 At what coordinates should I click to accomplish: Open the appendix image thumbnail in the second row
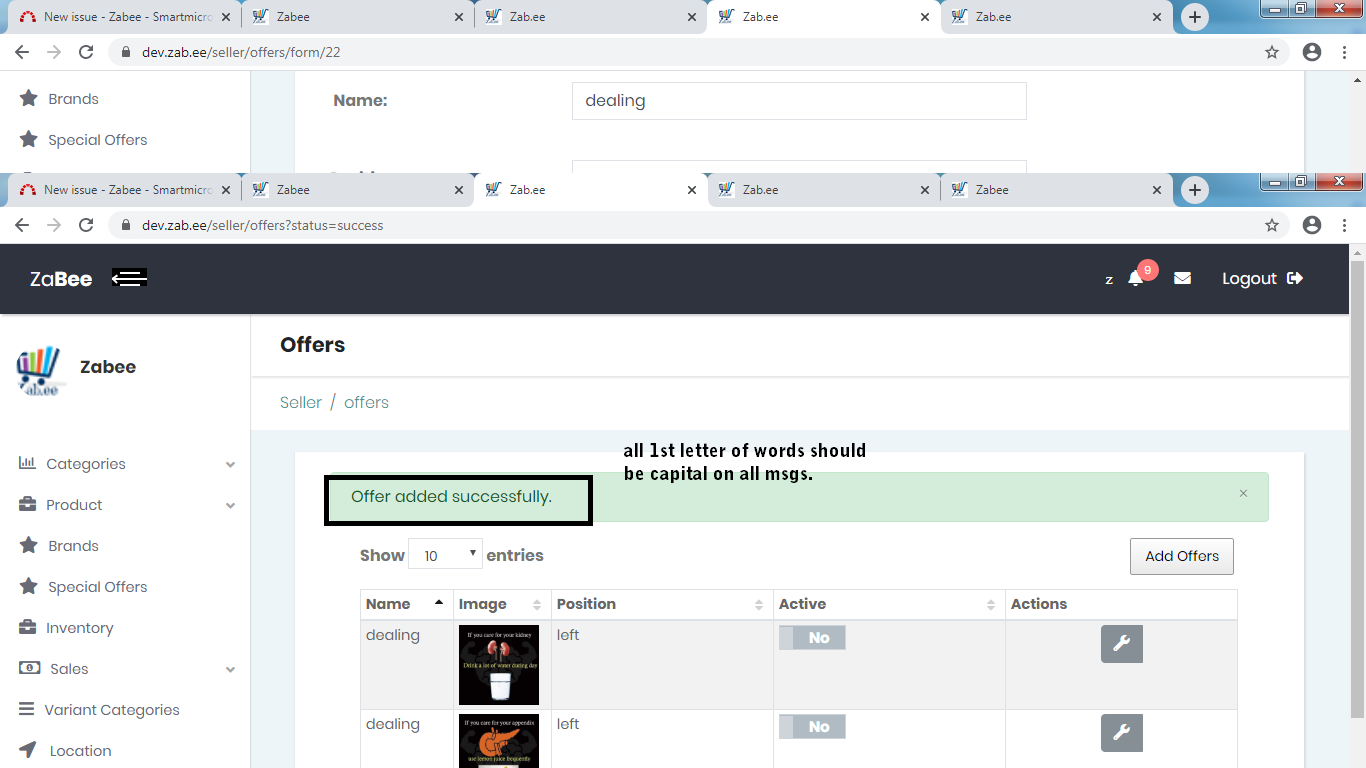(x=499, y=741)
